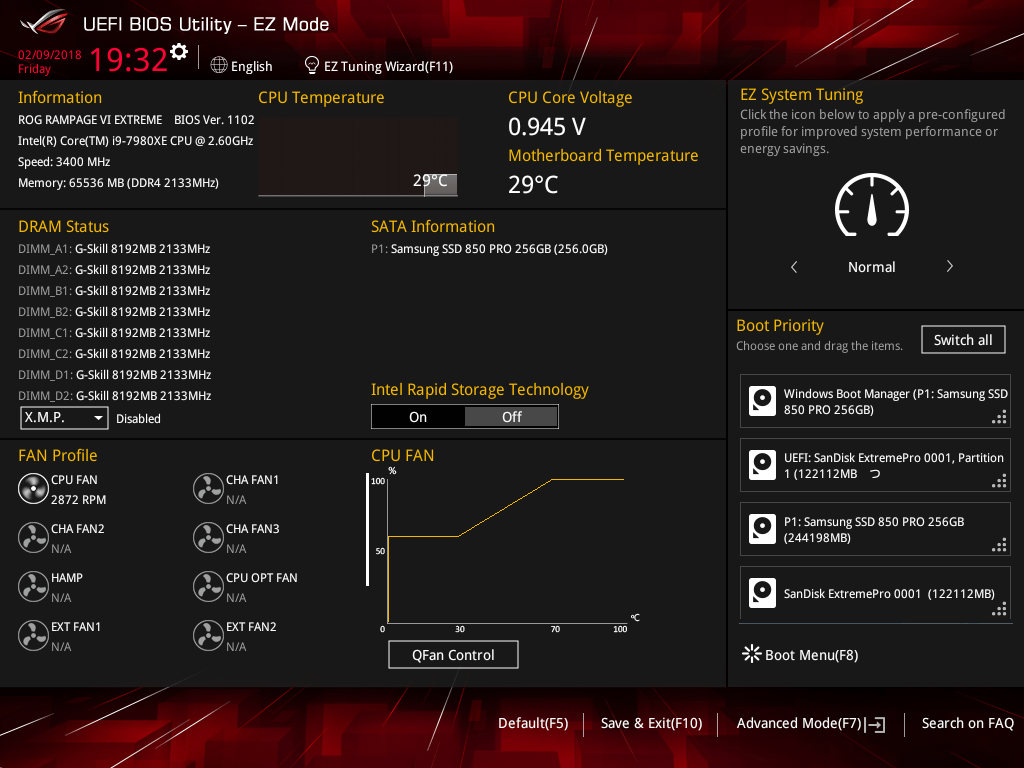Click DIMM_A1 G-Skill 8192MB entry
The width and height of the screenshot is (1024, 768).
[114, 249]
